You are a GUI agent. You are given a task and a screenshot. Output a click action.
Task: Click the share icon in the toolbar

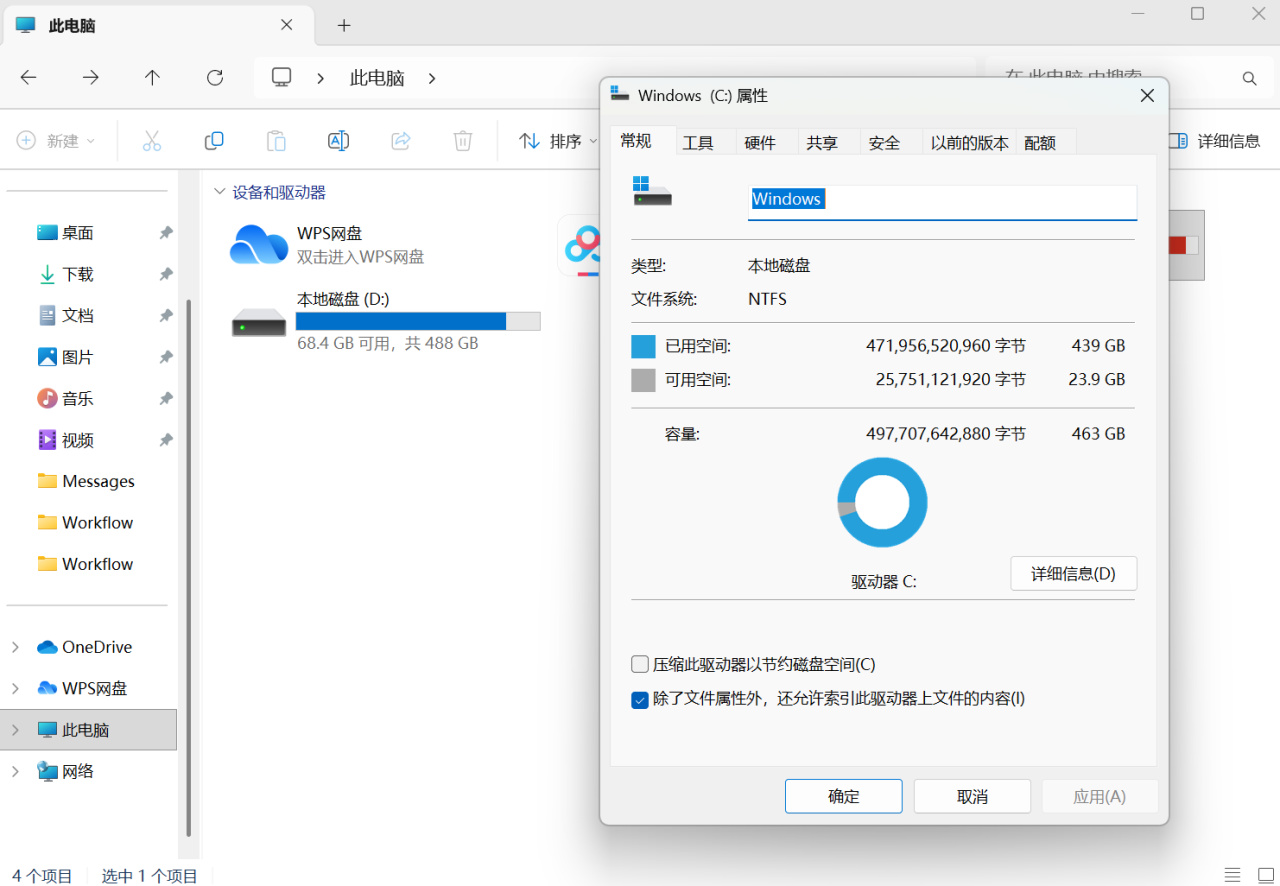(401, 141)
